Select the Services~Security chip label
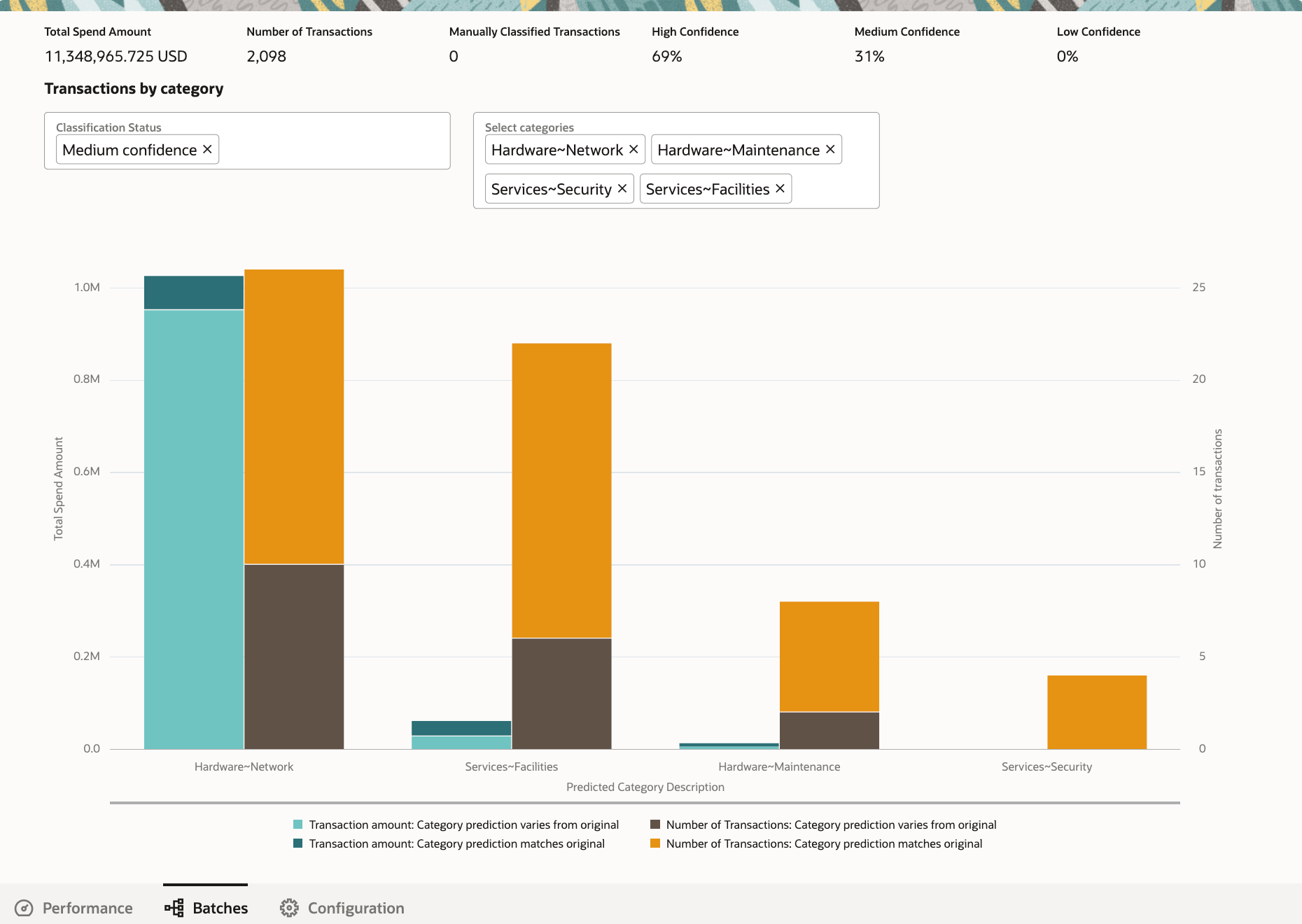Screen dimensions: 1302x924 point(552,189)
